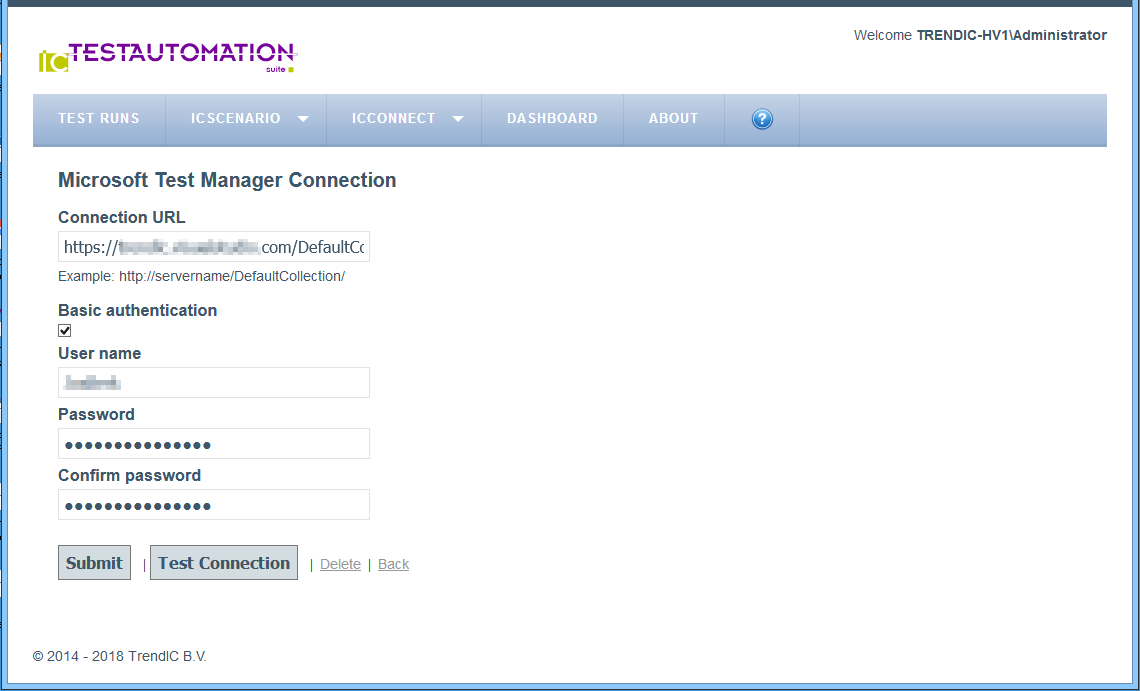Open the blue help question mark icon

(762, 119)
